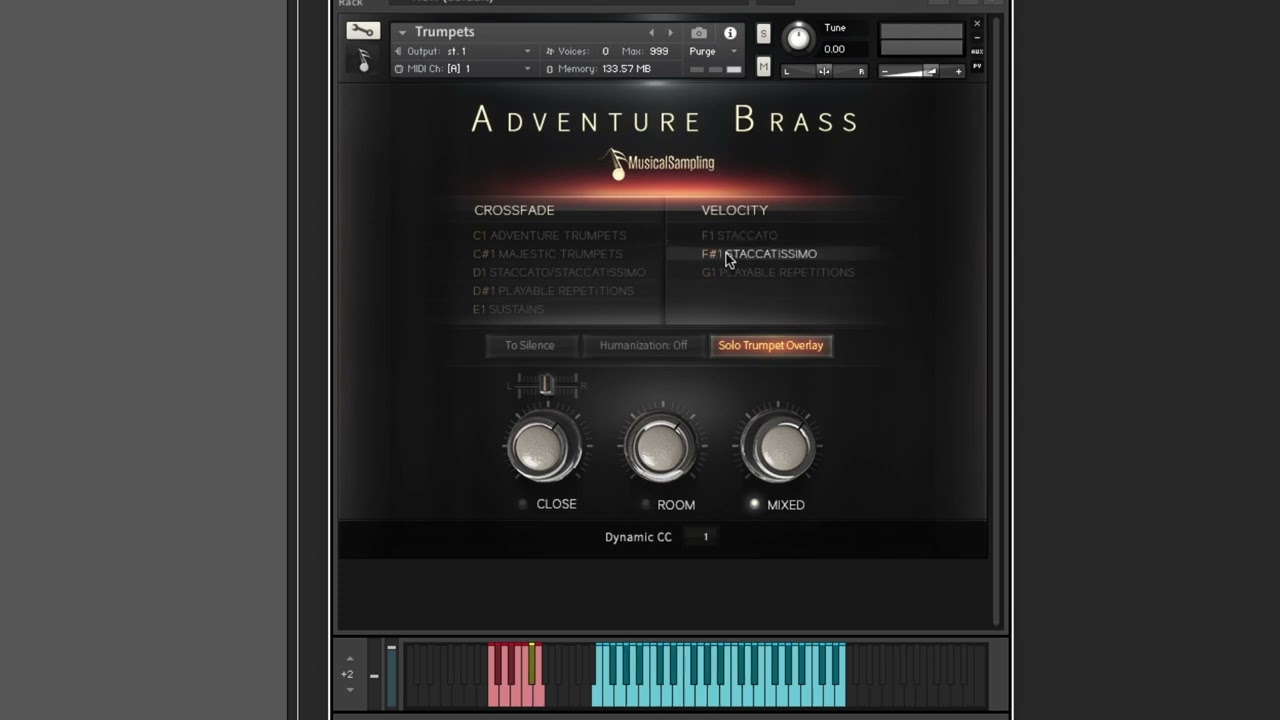Mute the Trumpets instrument with M
The image size is (1280, 720).
[764, 67]
